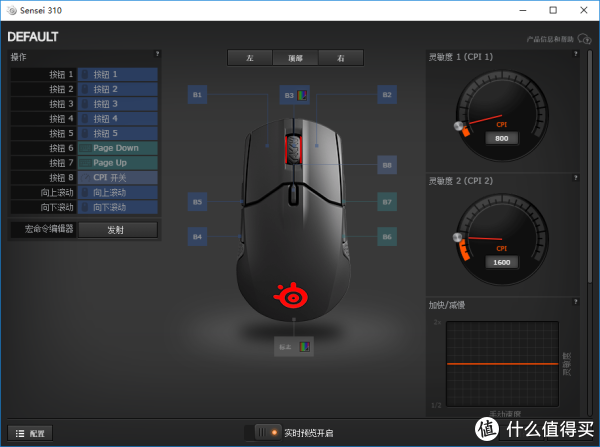Image resolution: width=600 pixels, height=447 pixels.
Task: Switch to the 右 view tab
Action: (341, 58)
